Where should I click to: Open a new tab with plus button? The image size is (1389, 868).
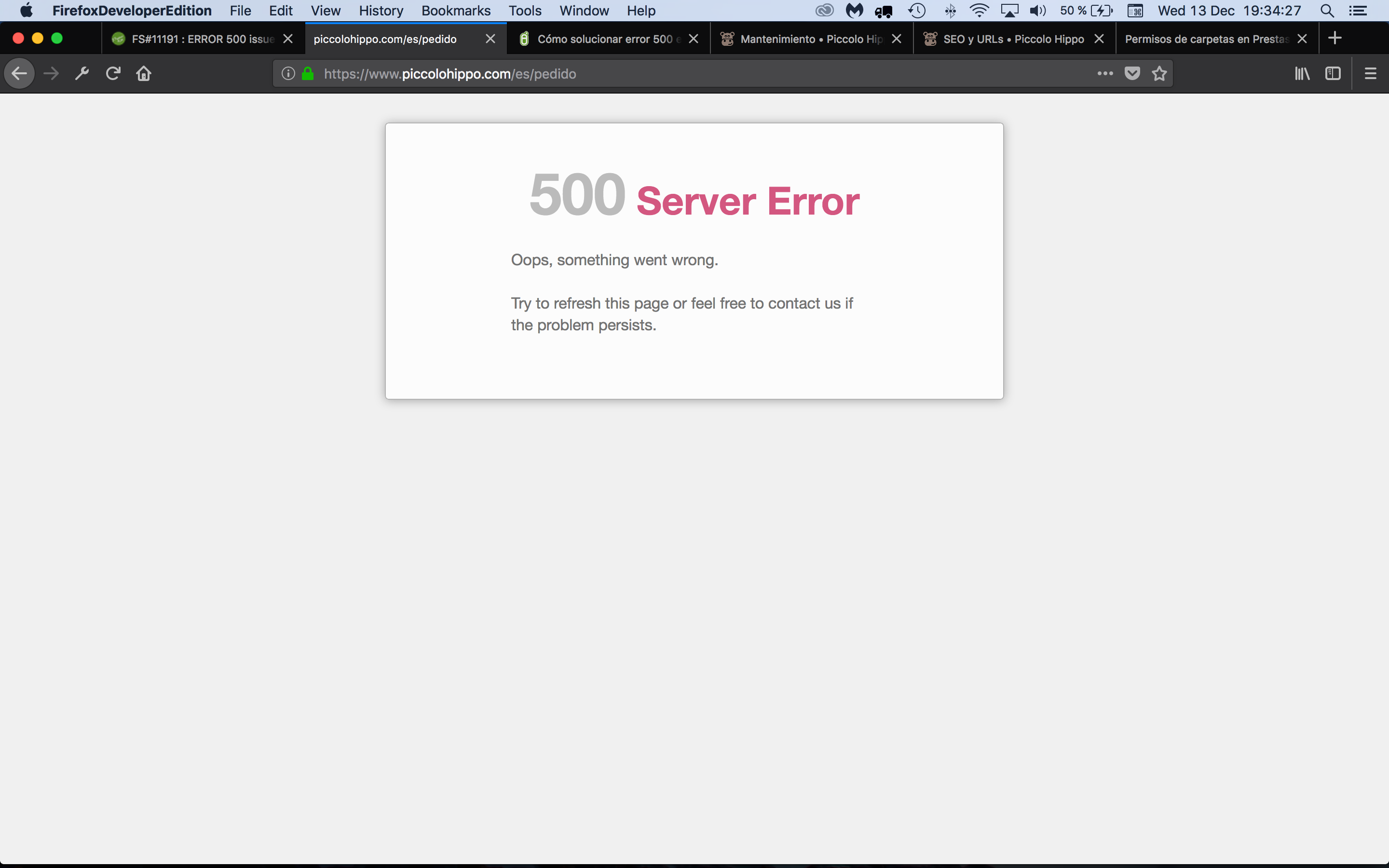tap(1335, 39)
